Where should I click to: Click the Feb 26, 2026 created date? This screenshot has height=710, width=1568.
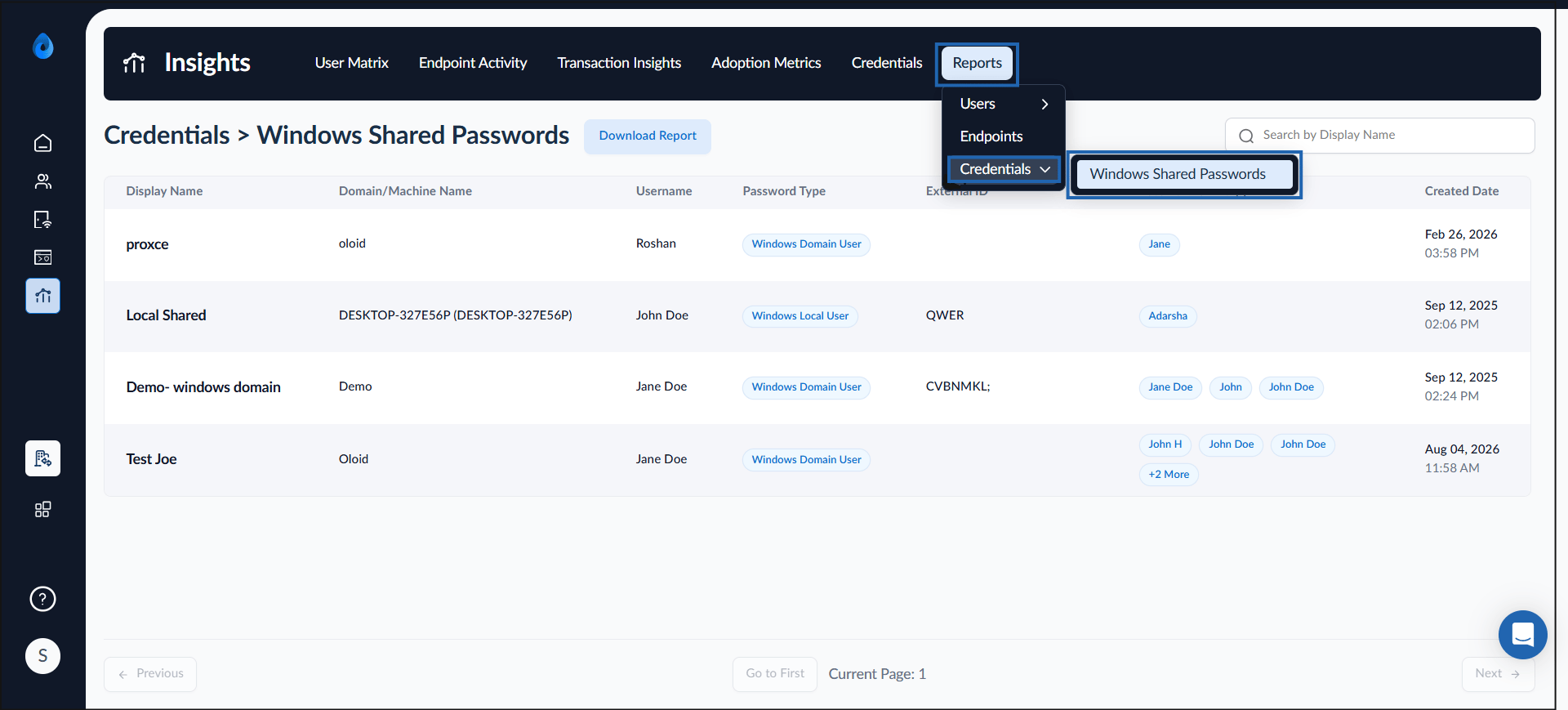point(1461,234)
